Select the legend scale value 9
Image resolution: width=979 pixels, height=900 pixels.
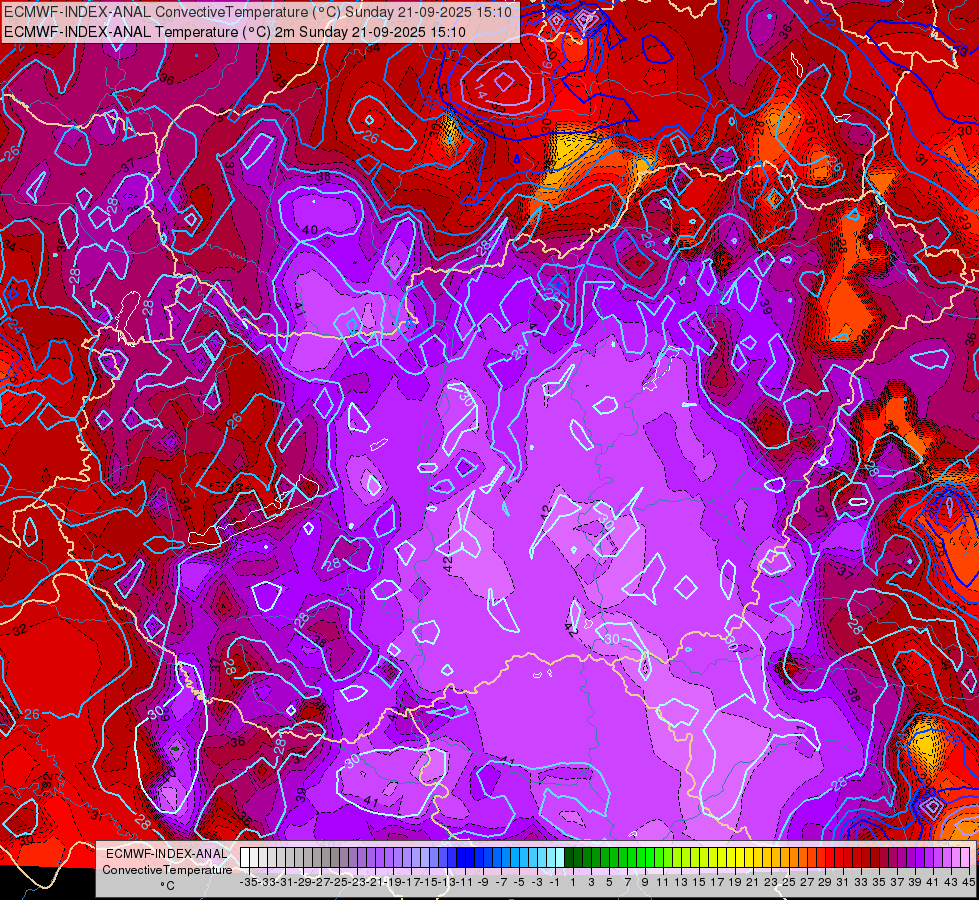(x=645, y=883)
